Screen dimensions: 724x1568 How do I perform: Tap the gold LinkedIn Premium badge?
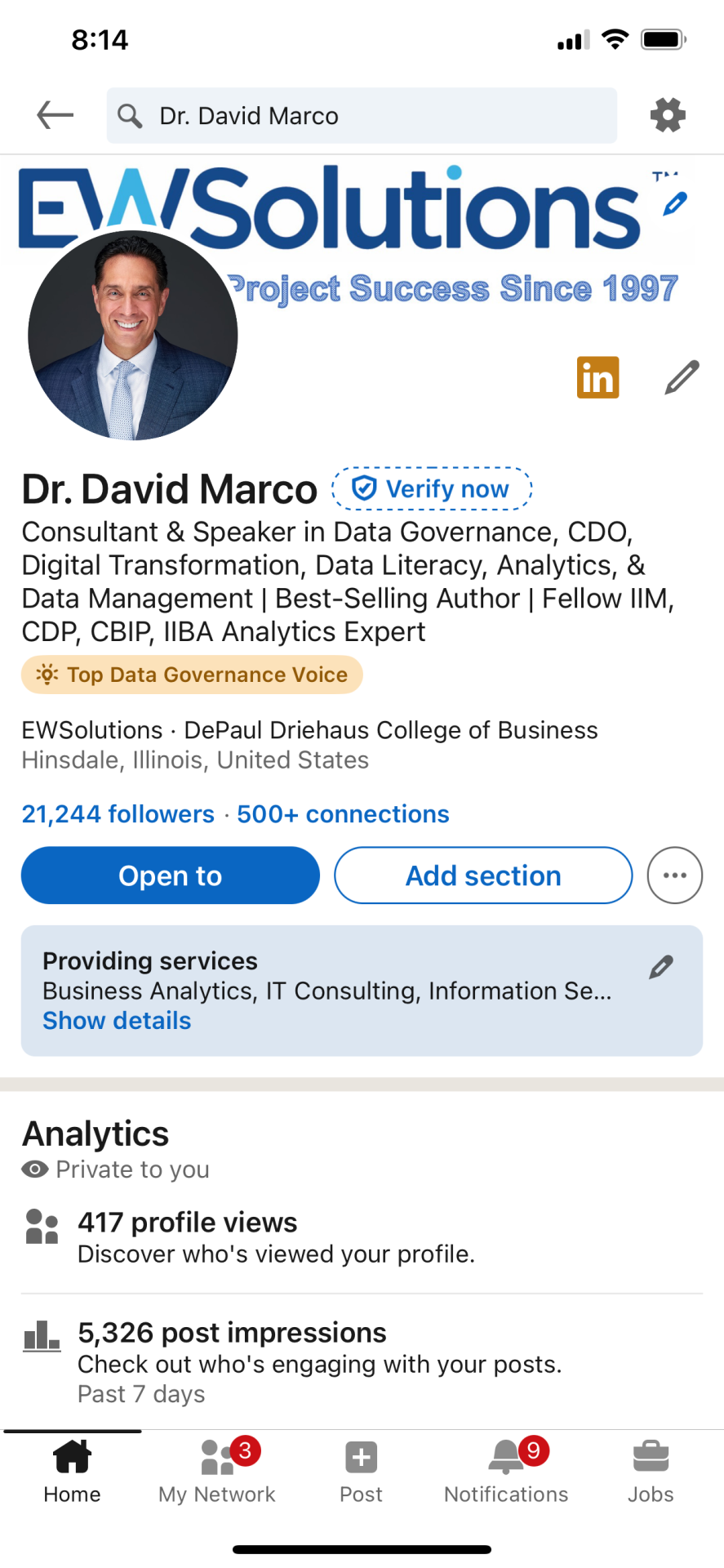597,377
